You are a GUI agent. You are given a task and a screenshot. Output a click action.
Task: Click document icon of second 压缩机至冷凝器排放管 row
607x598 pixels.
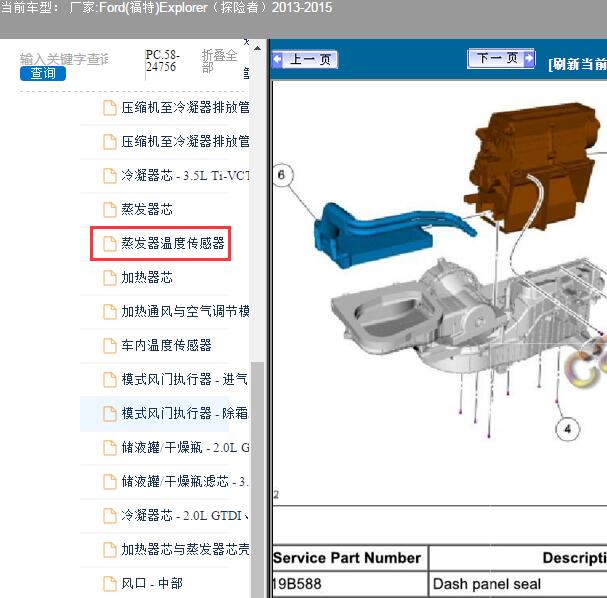(110, 142)
